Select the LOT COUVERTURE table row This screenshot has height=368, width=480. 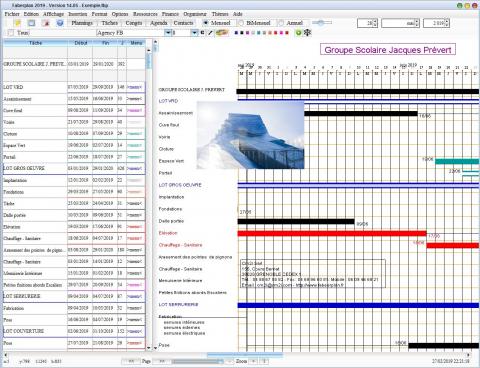click(x=74, y=331)
